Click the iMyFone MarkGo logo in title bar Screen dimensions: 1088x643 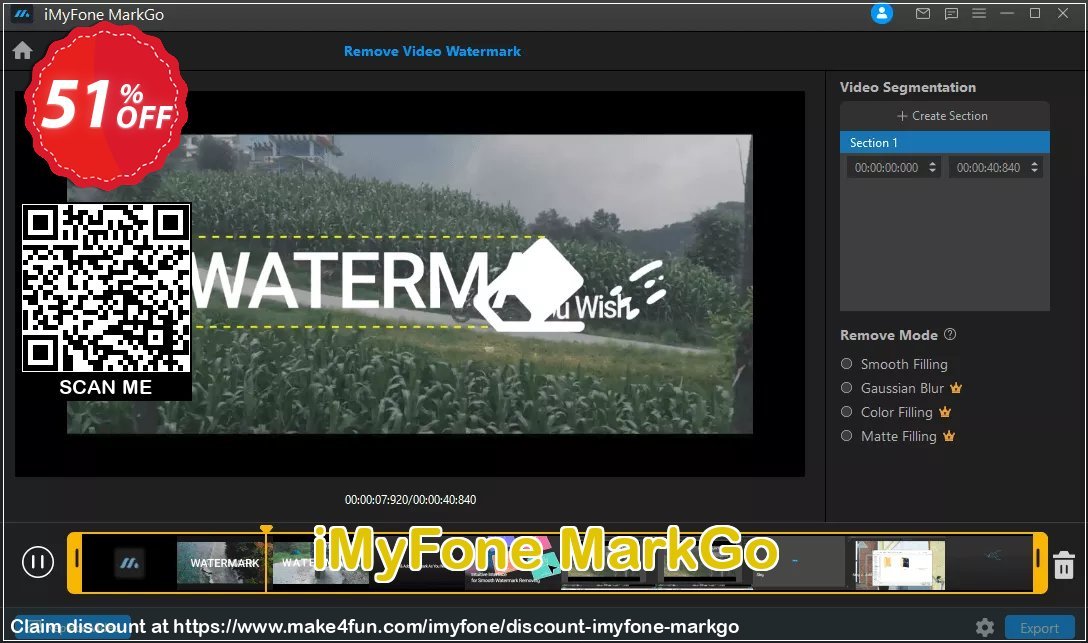(22, 15)
